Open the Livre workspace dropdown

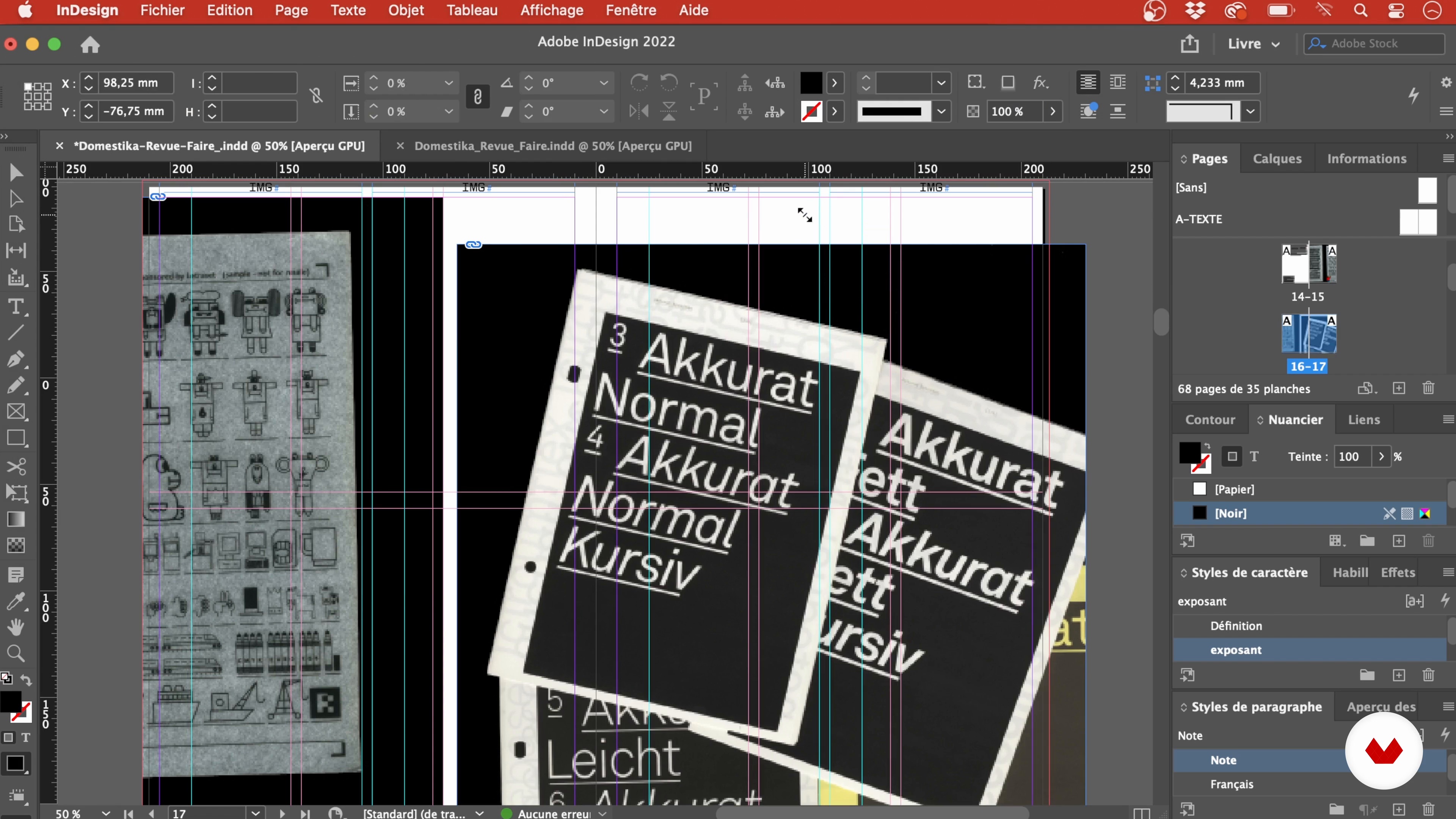coord(1254,44)
